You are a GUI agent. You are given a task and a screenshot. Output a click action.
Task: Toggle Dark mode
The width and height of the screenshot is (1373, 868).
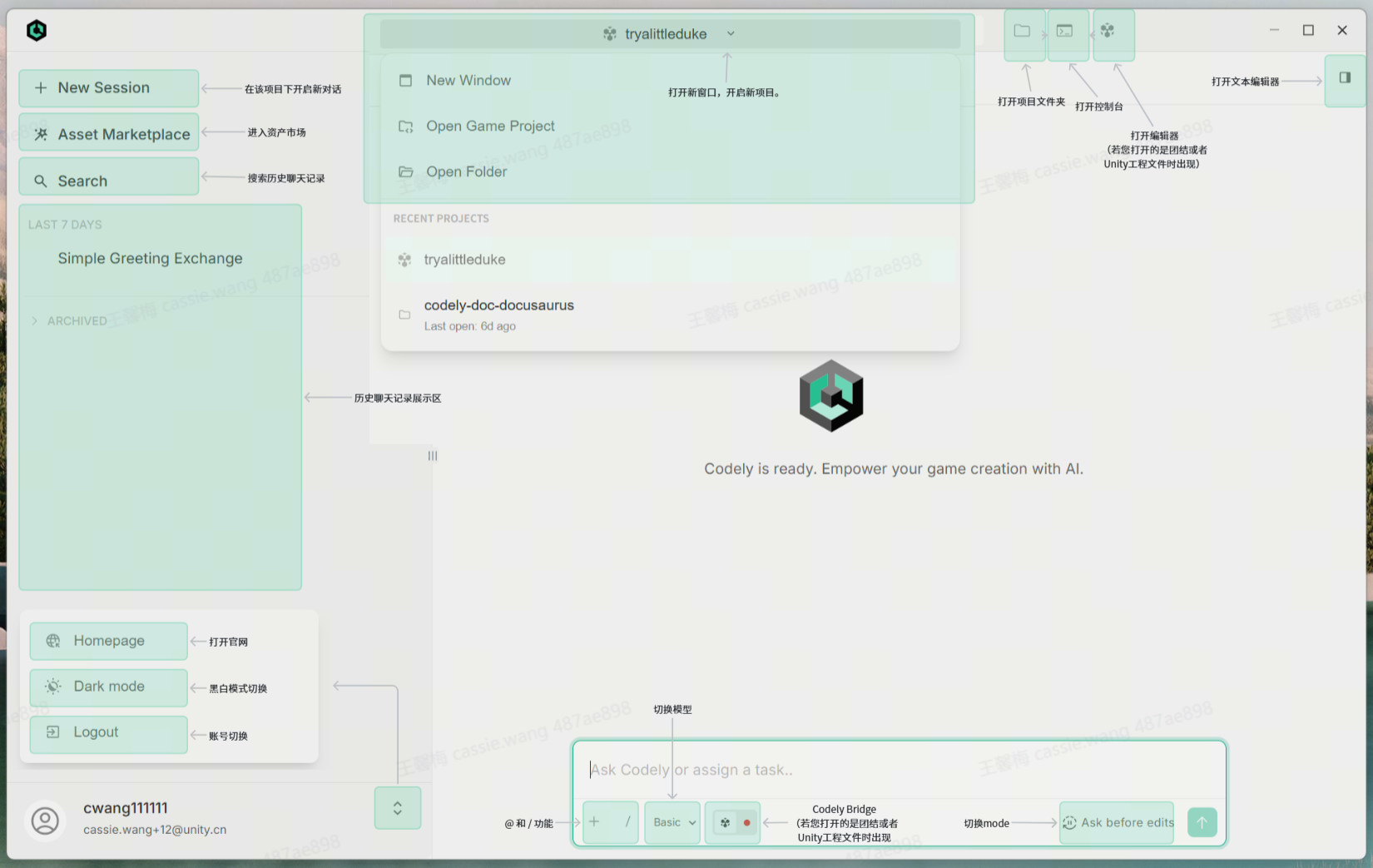point(109,687)
